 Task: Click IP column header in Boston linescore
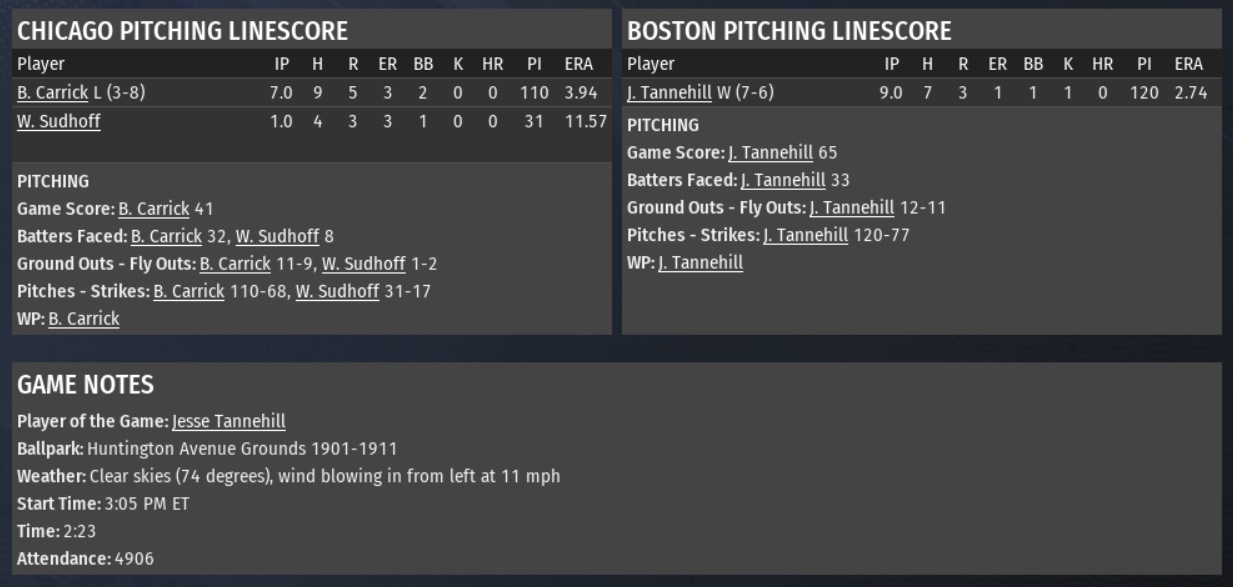[892, 64]
